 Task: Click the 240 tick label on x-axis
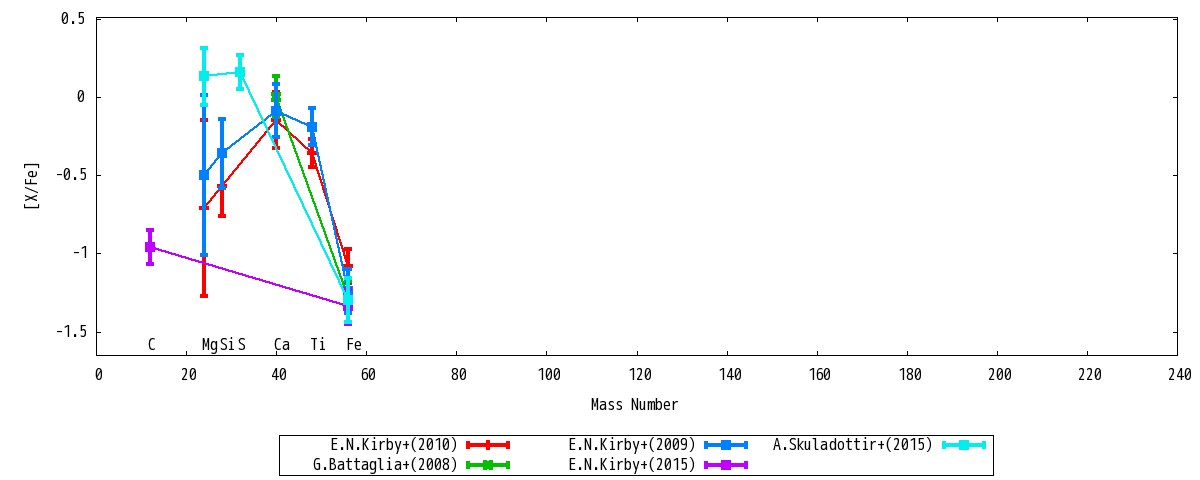pos(1179,375)
